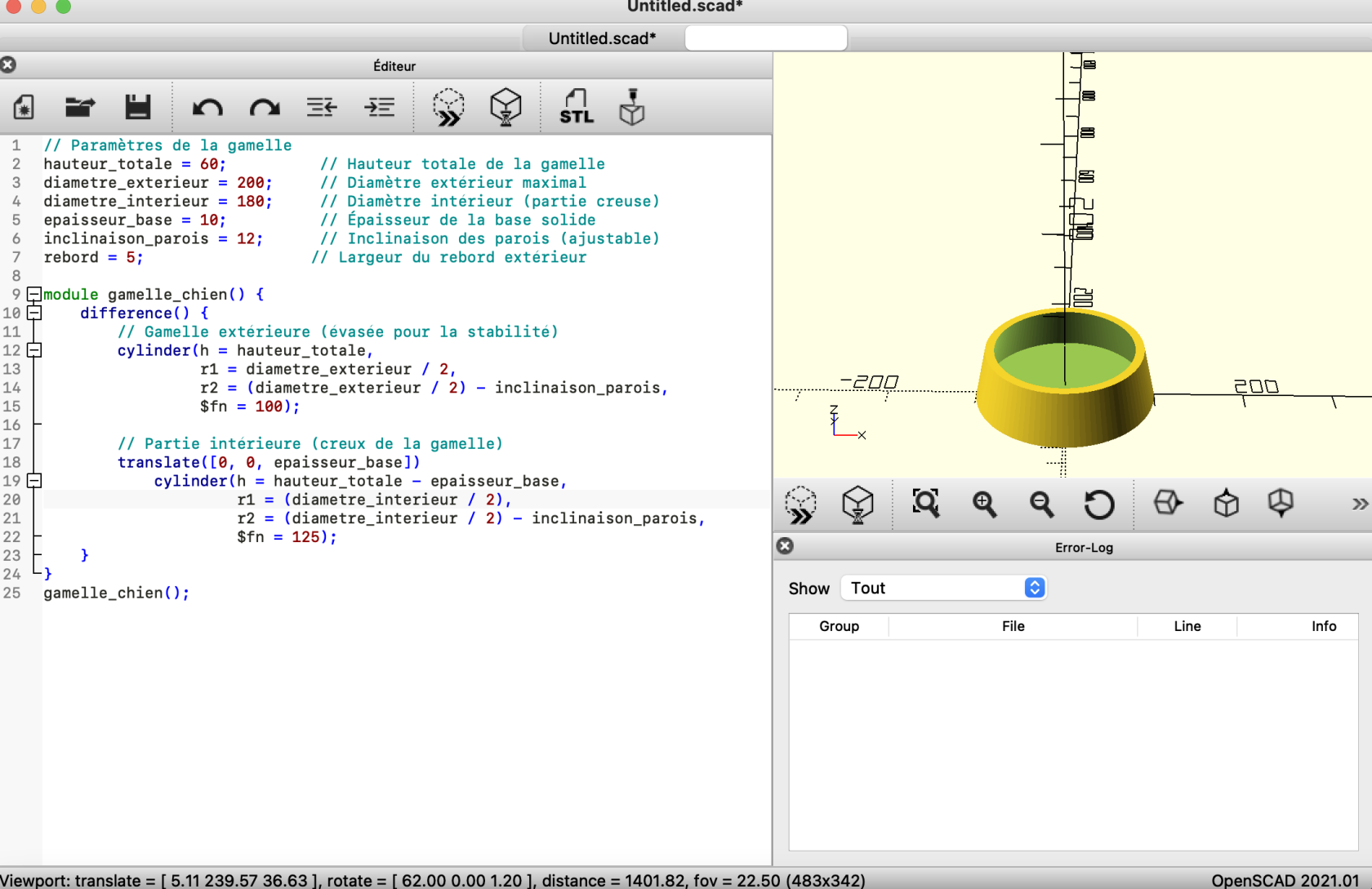This screenshot has width=1372, height=889.
Task: Export the model as STL
Action: click(x=577, y=107)
